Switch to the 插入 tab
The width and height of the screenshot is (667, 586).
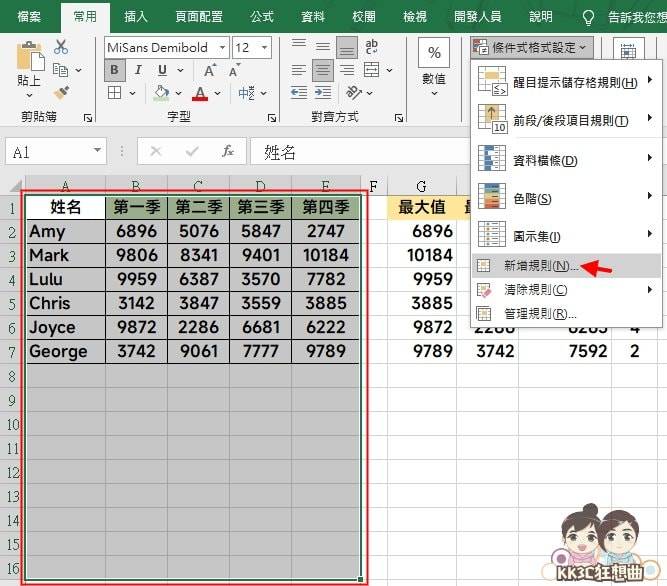pos(136,17)
